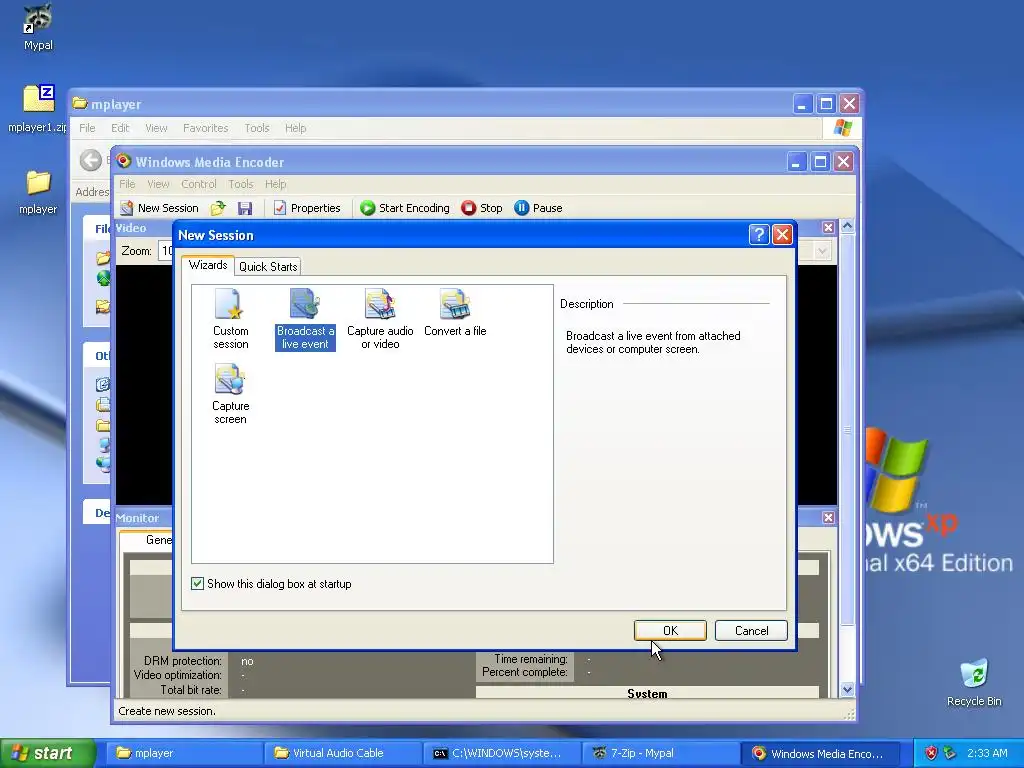Click the Pause encoding button
The width and height of the screenshot is (1024, 768).
[538, 208]
